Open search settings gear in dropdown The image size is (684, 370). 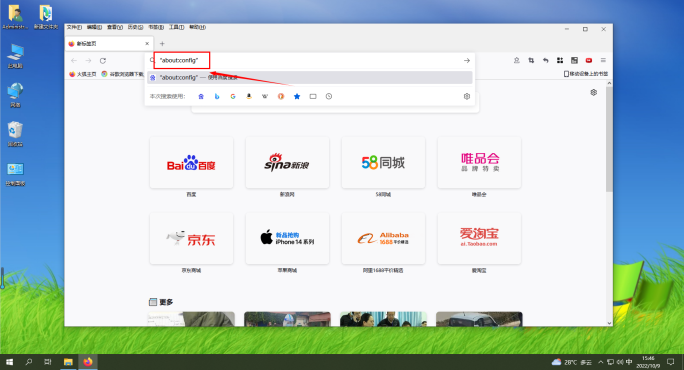coord(467,96)
